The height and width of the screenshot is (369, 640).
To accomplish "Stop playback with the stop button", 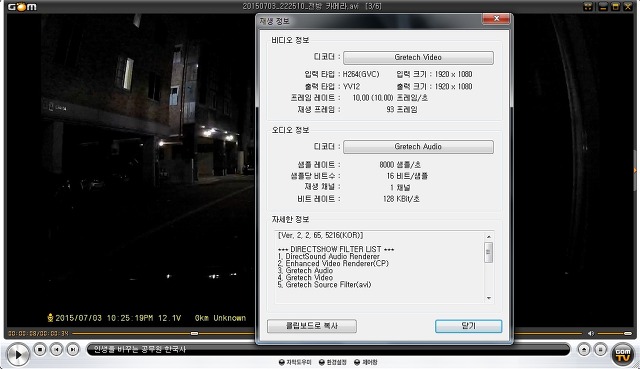I will coord(40,350).
